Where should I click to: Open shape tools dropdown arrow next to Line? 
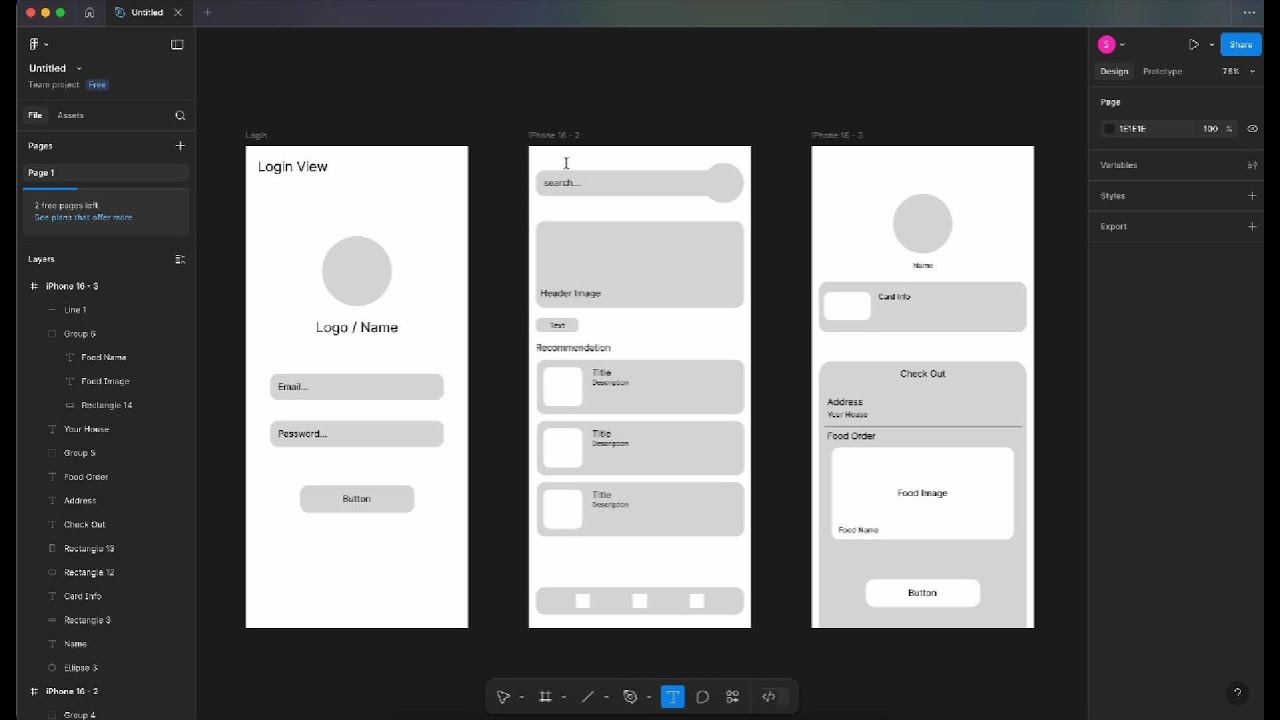tap(606, 697)
